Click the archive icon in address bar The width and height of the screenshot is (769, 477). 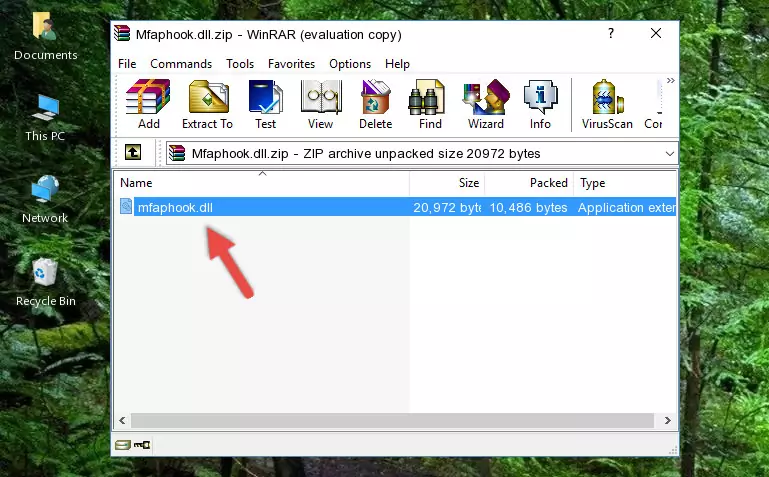[177, 153]
